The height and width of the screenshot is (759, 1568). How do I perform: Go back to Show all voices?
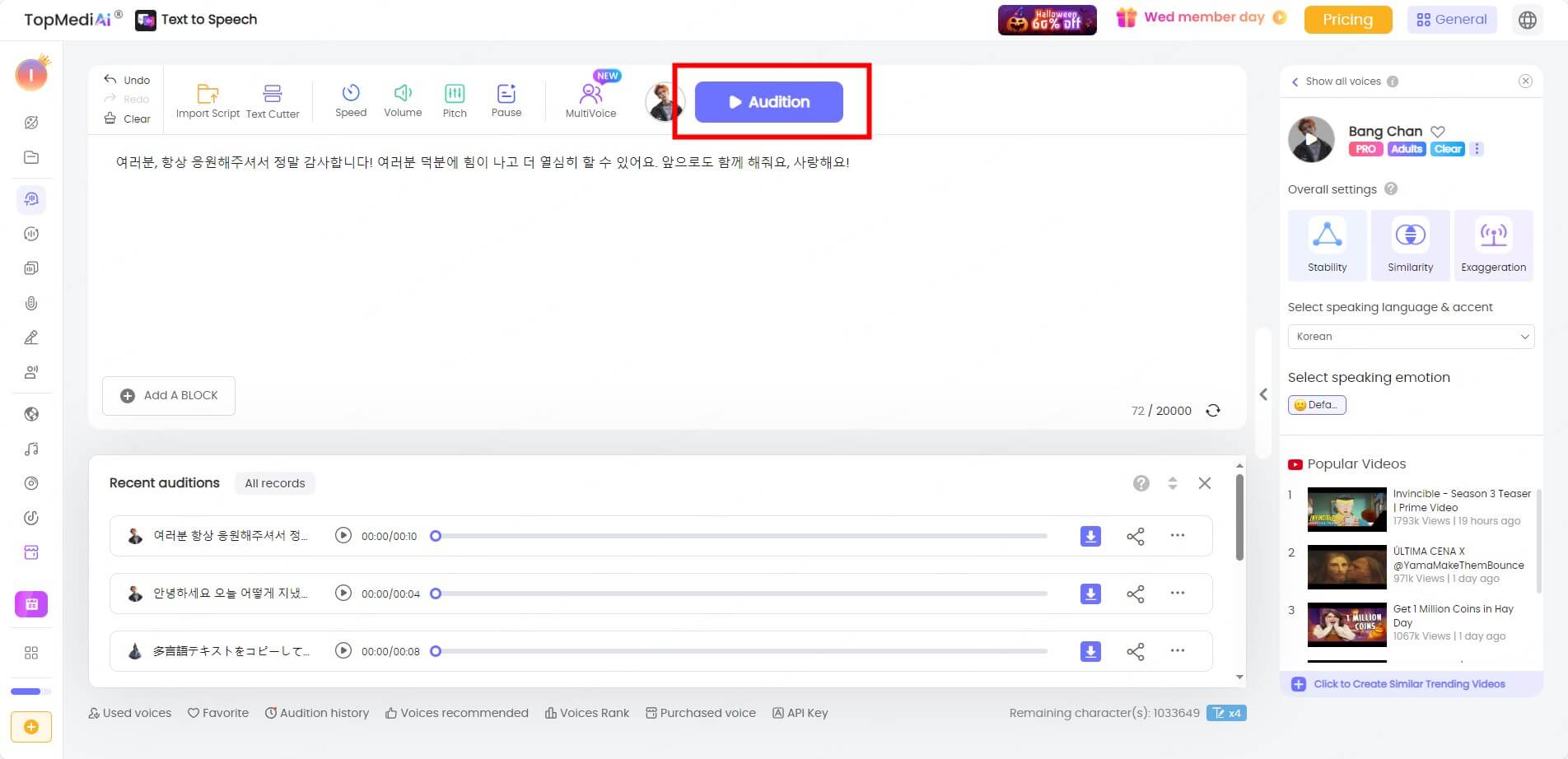click(x=1336, y=81)
